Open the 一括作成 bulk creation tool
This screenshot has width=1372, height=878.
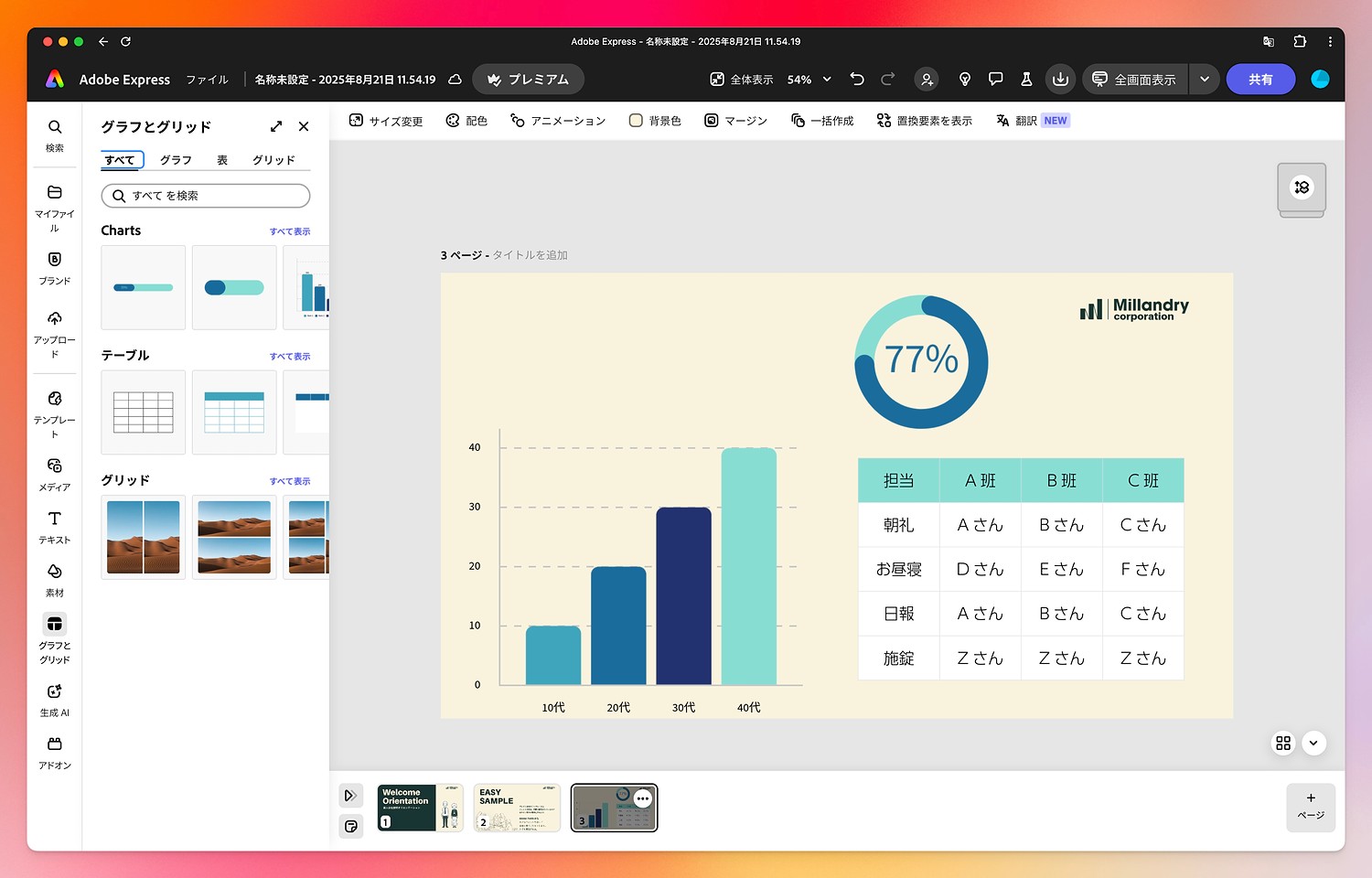(x=821, y=120)
